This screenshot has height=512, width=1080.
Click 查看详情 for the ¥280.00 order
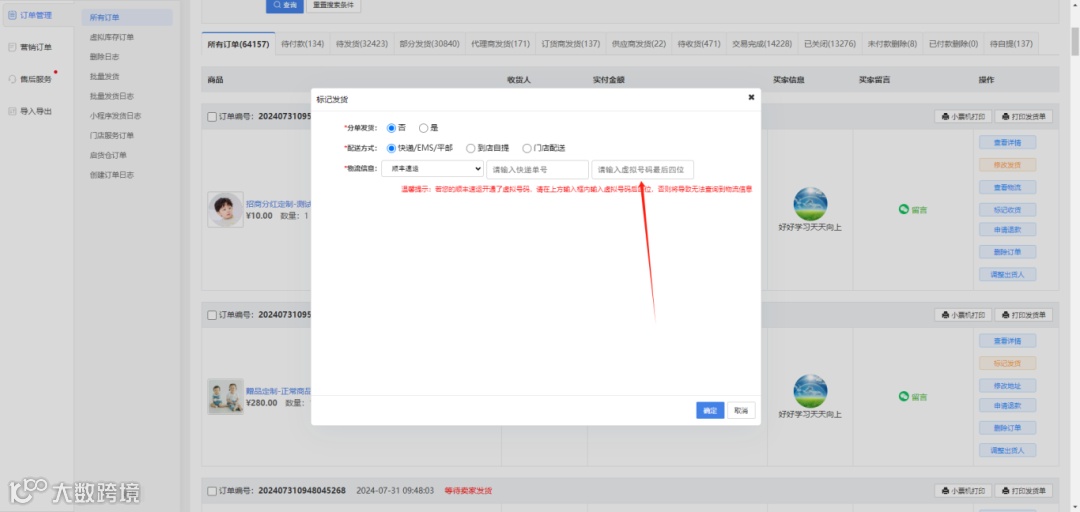pyautogui.click(x=1007, y=340)
